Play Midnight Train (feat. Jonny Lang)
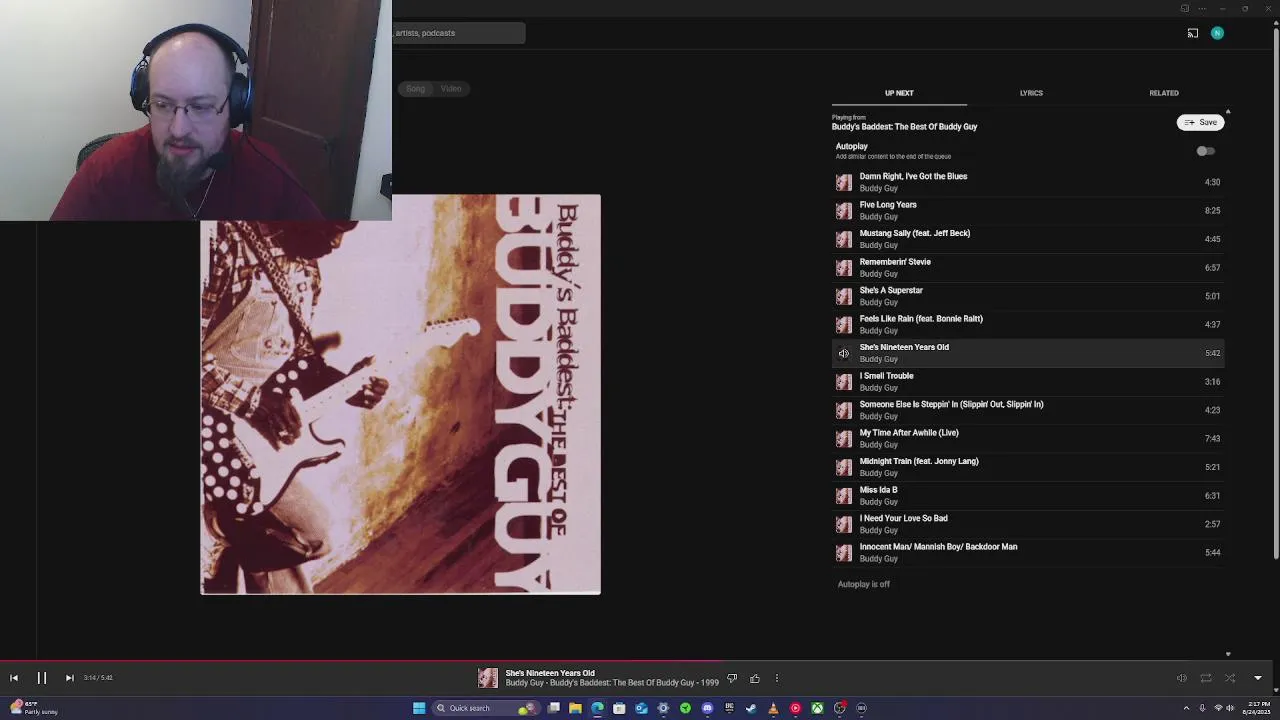The image size is (1280, 720). coord(1028,467)
